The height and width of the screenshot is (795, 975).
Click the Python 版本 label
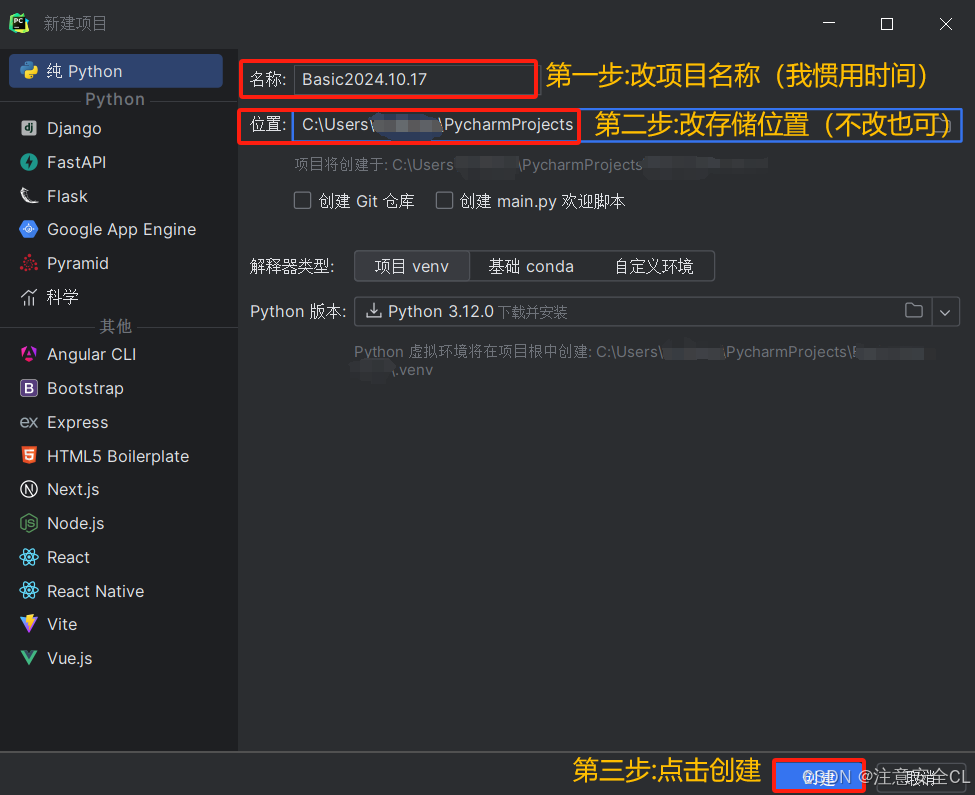298,311
